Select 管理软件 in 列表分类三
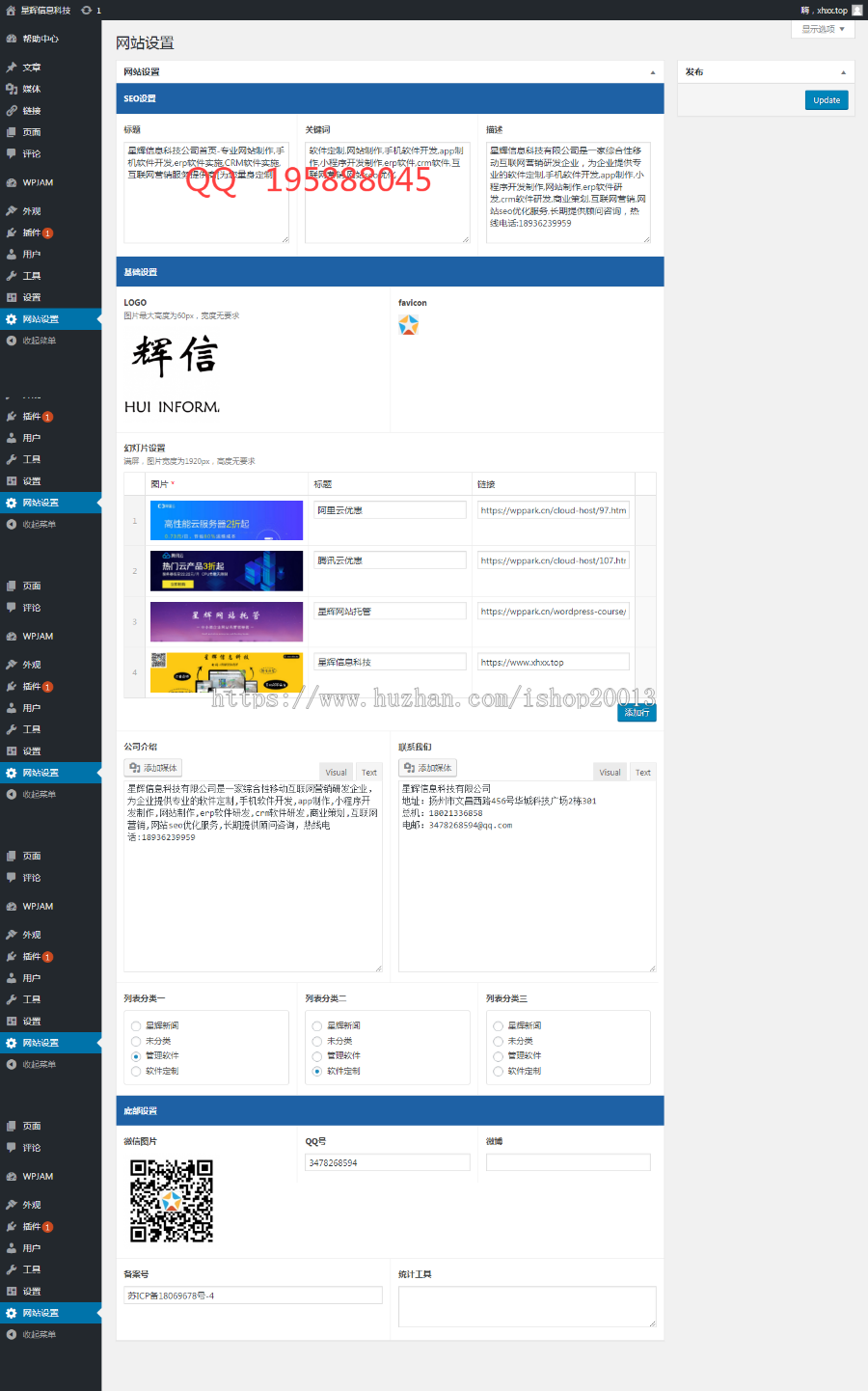This screenshot has height=1391, width=868. (x=498, y=1056)
